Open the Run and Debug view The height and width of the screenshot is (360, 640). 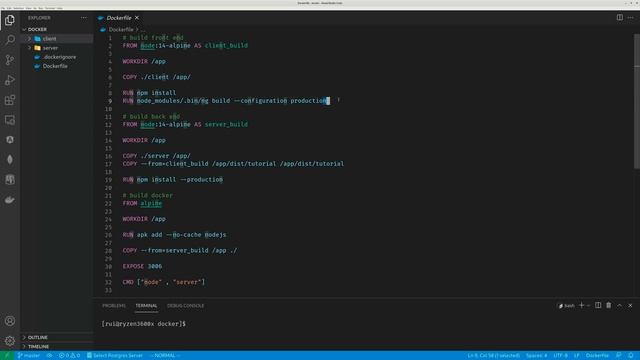[x=10, y=80]
